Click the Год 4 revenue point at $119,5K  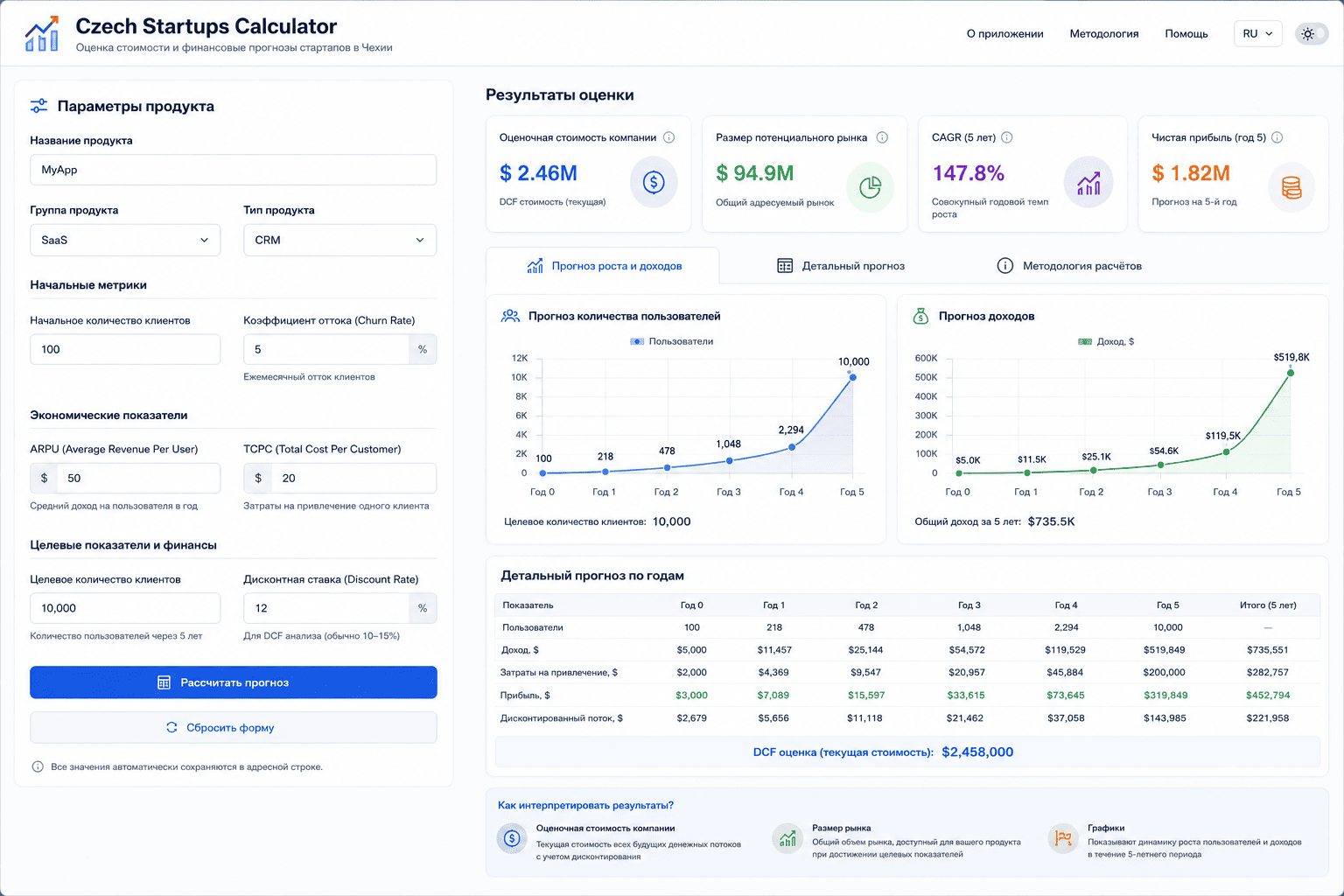click(1226, 452)
